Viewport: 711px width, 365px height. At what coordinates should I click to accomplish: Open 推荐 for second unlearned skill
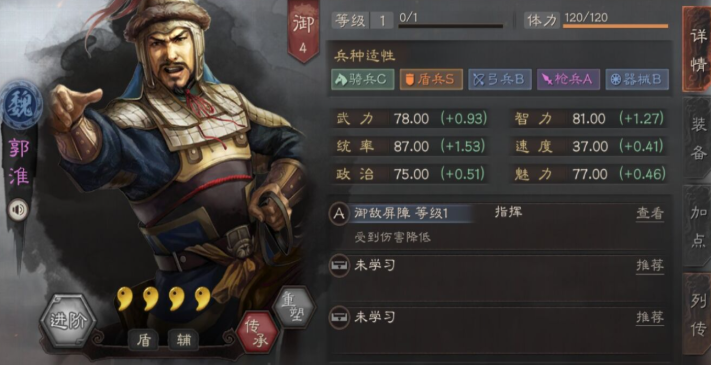(x=650, y=317)
